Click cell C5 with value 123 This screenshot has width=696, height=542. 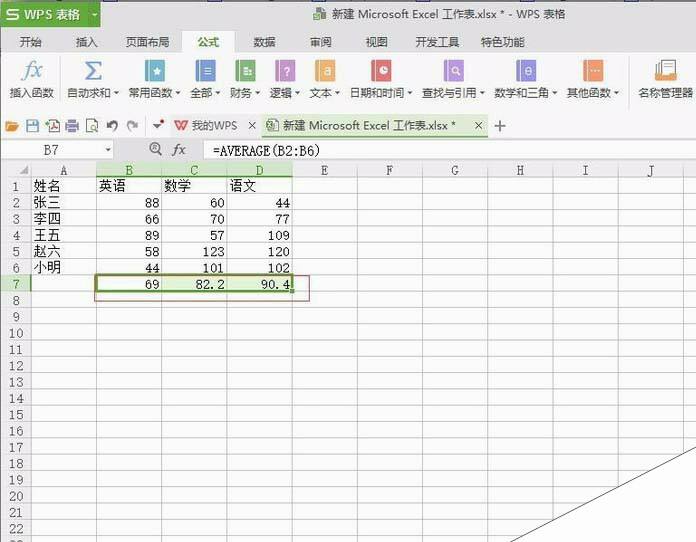point(194,252)
